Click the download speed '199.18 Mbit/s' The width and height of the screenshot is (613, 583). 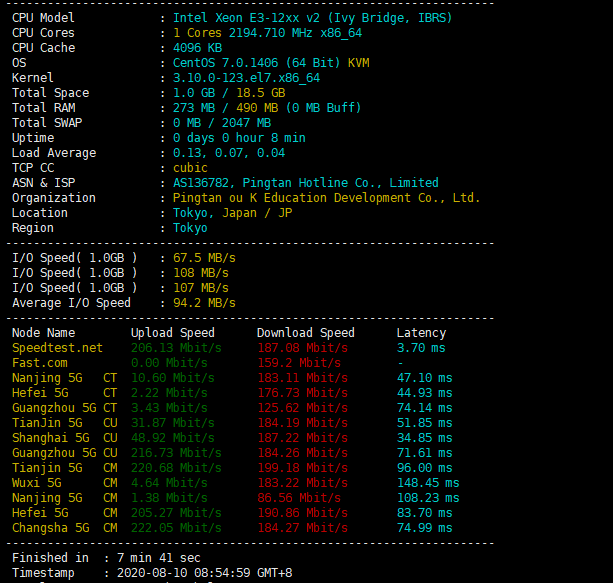click(x=303, y=468)
